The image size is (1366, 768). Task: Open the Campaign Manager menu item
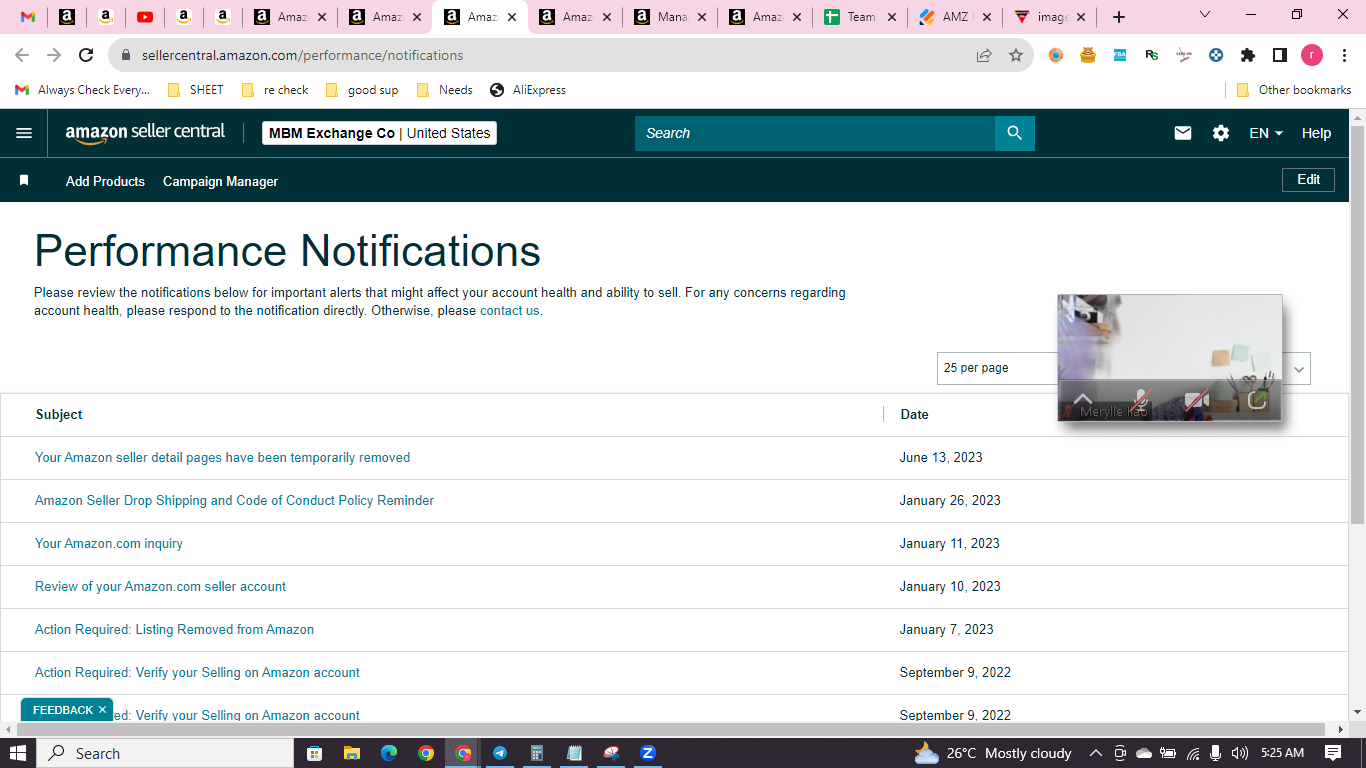[220, 181]
